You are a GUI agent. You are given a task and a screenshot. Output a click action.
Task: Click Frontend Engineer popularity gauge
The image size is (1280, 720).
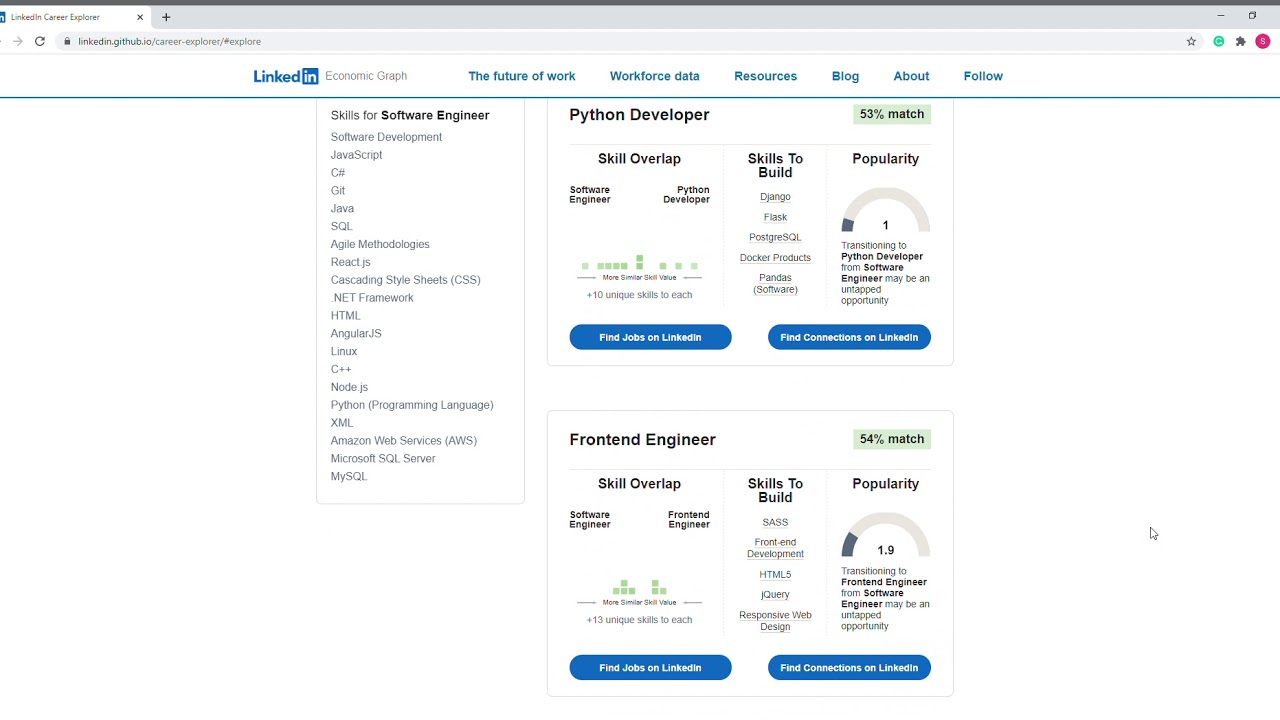tap(885, 536)
